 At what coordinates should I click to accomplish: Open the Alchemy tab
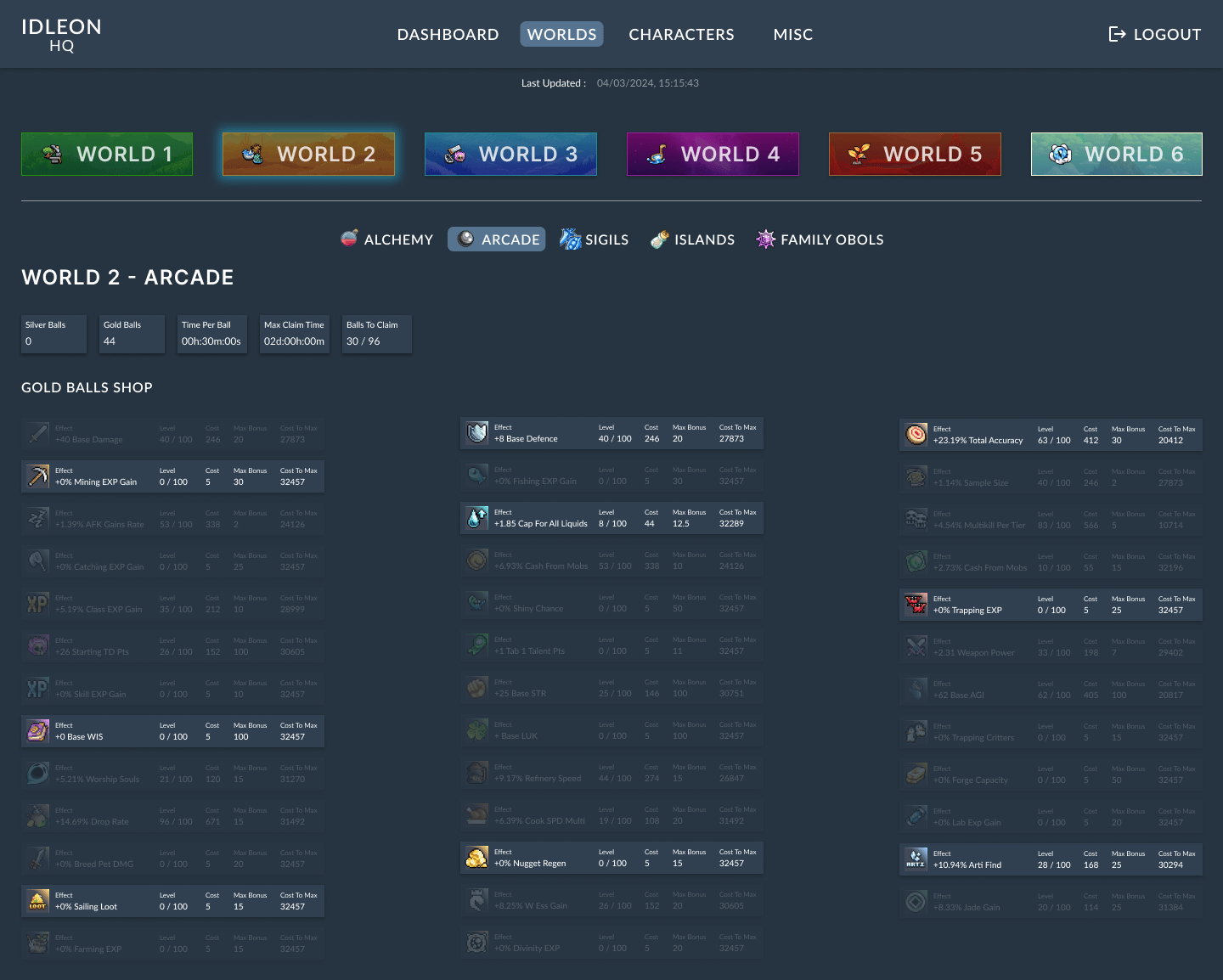387,239
